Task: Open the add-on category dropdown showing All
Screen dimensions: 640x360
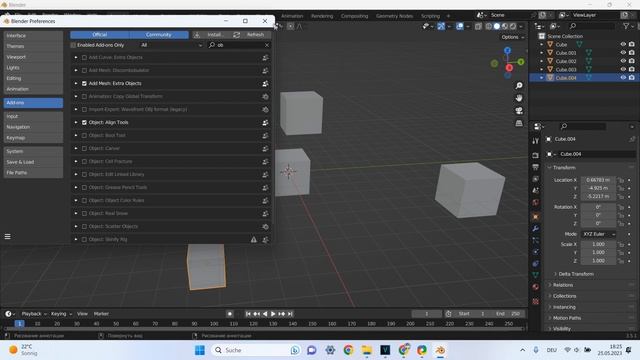Action: 171,45
